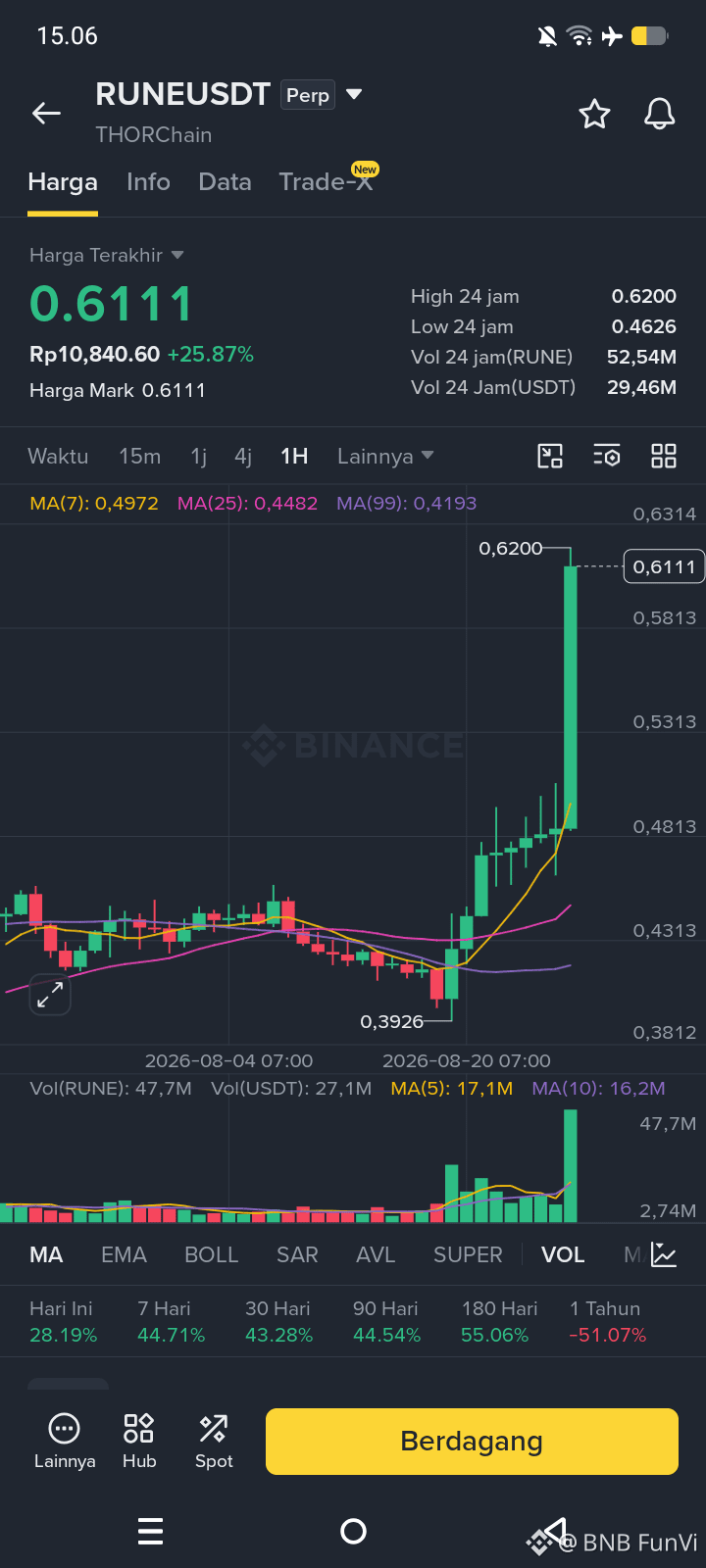The width and height of the screenshot is (706, 1568).
Task: Tap the 1 Tahun -51.07% change
Action: (x=607, y=1322)
